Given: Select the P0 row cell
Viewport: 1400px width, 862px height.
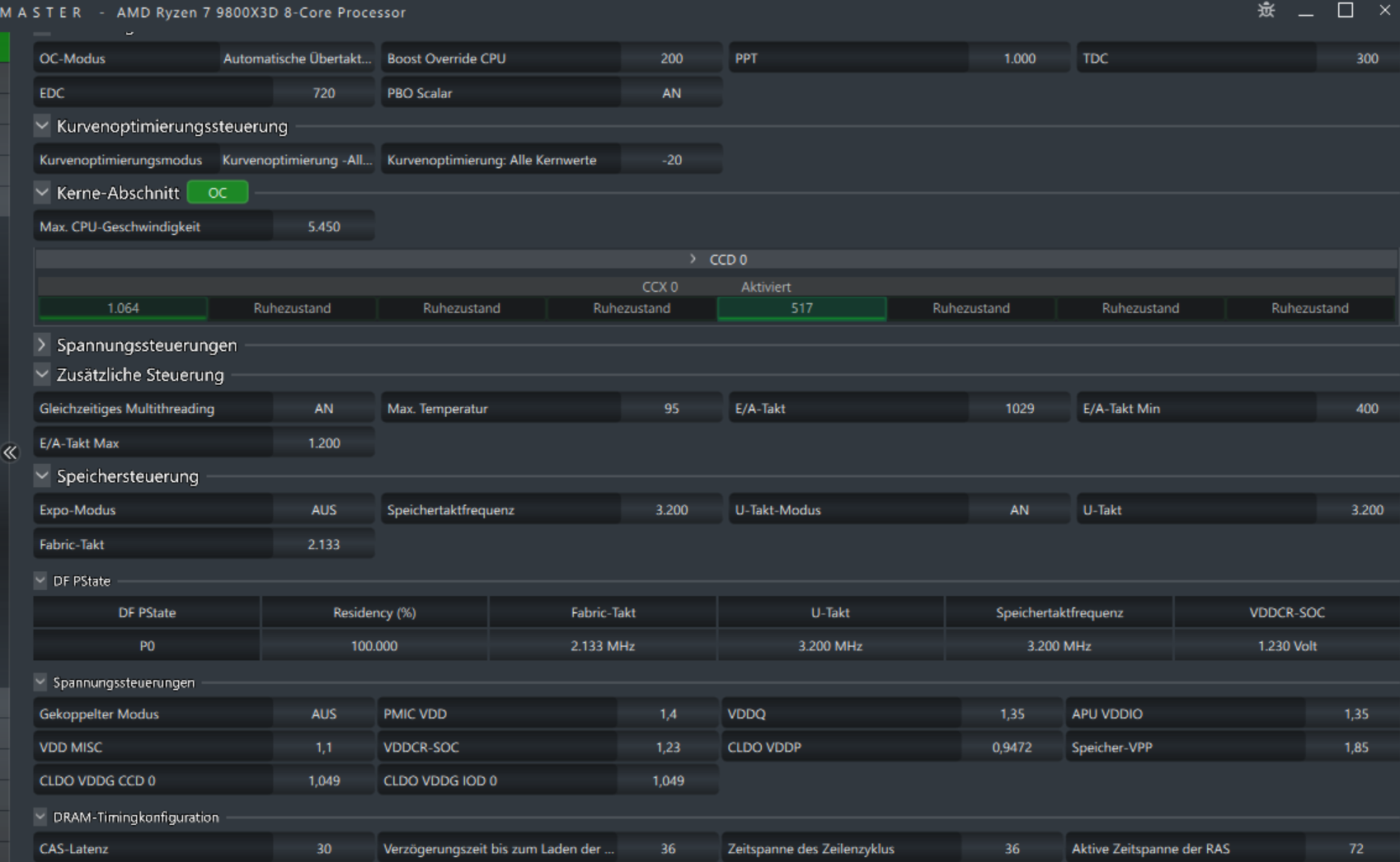Looking at the screenshot, I should pyautogui.click(x=147, y=646).
